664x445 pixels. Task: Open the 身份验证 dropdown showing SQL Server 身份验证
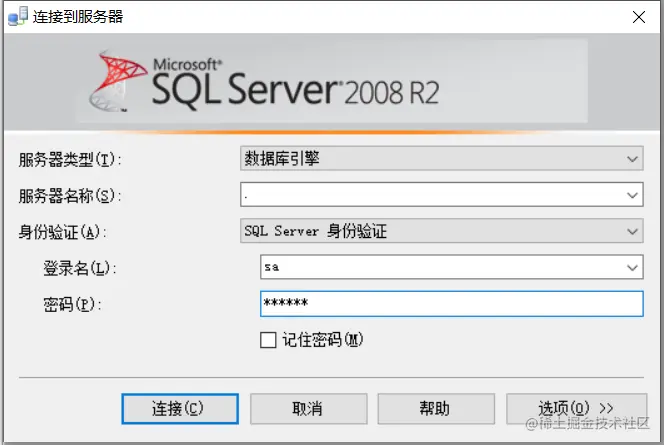(x=442, y=231)
